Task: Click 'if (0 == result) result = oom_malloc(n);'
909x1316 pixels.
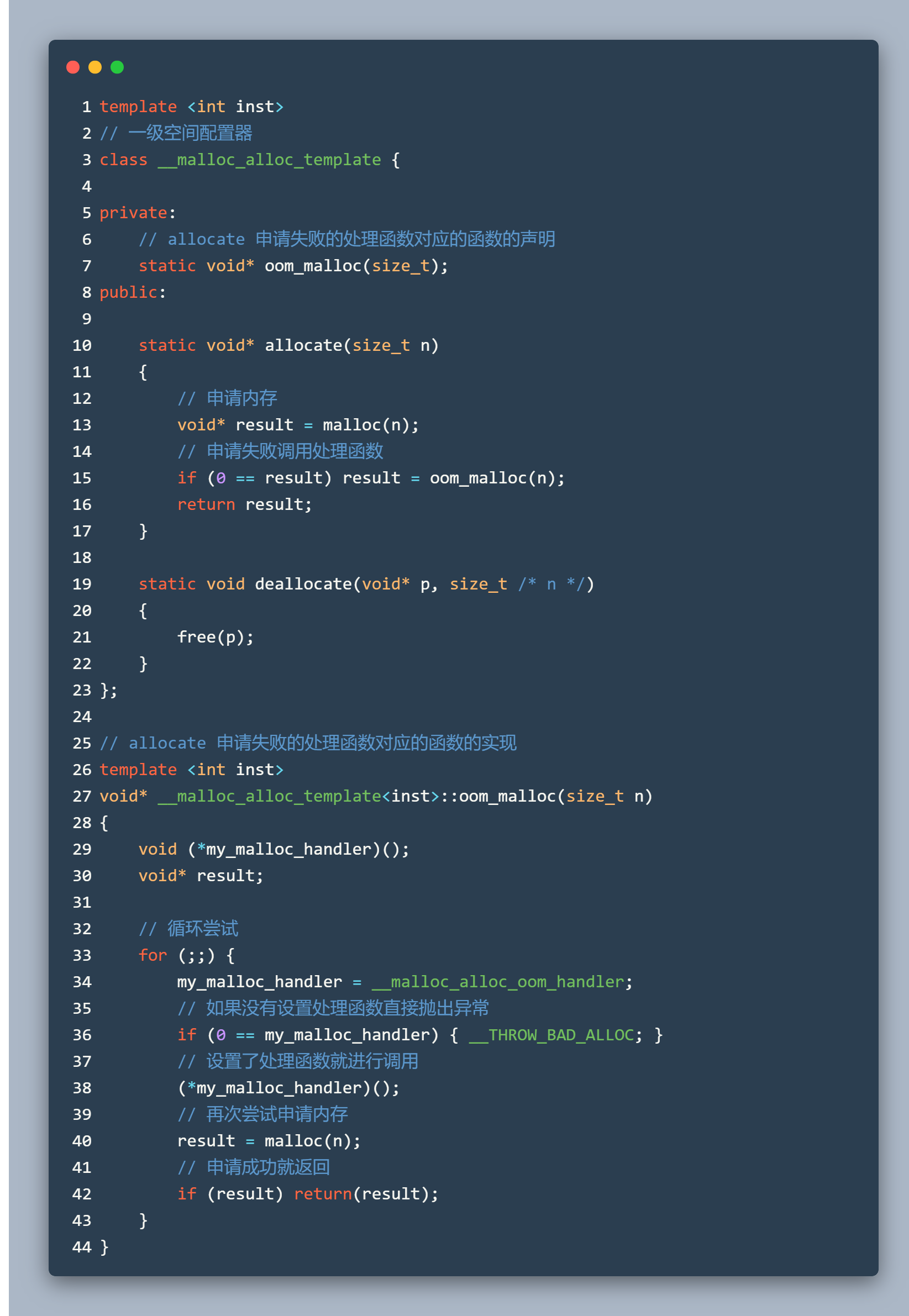Action: coord(371,478)
